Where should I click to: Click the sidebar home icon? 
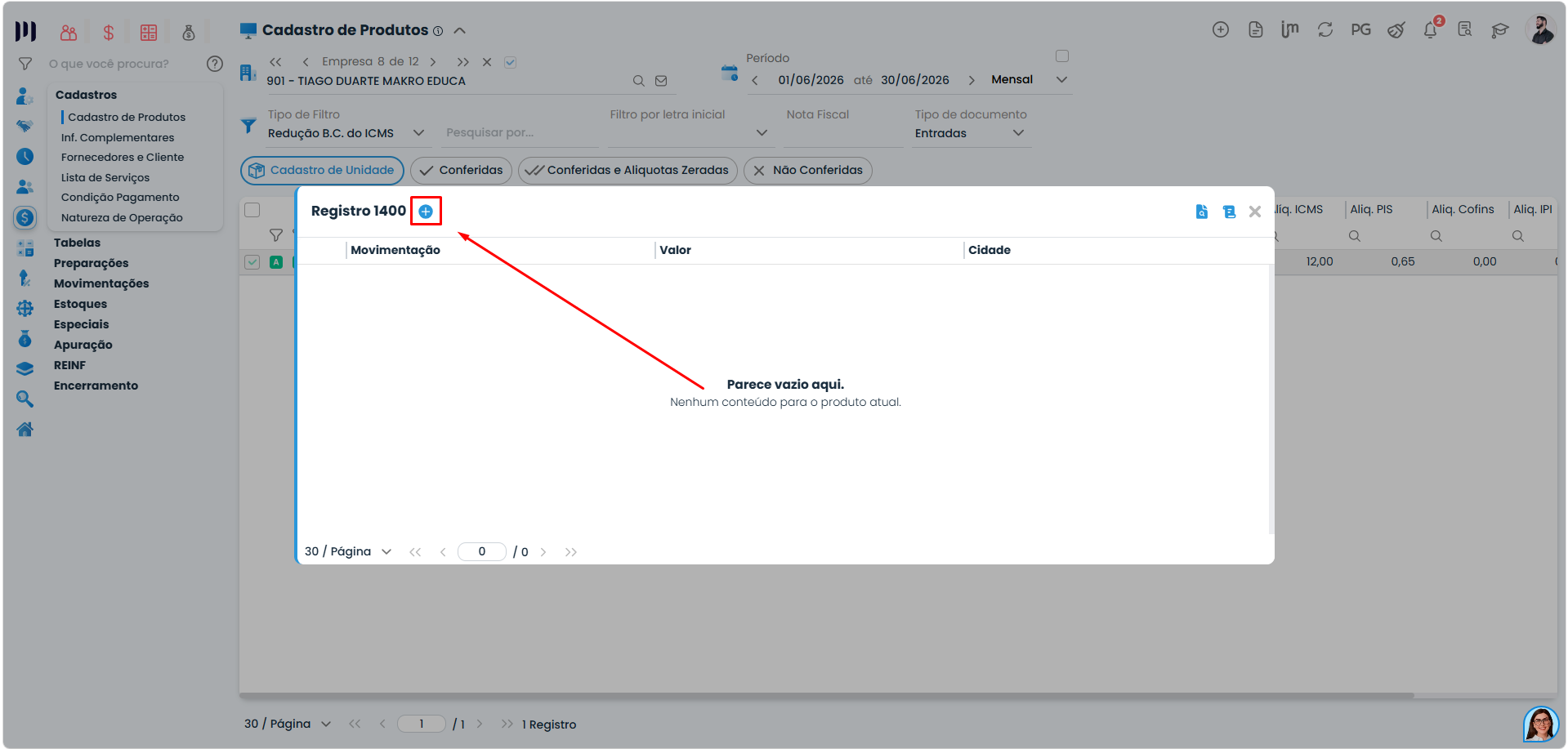[x=25, y=429]
